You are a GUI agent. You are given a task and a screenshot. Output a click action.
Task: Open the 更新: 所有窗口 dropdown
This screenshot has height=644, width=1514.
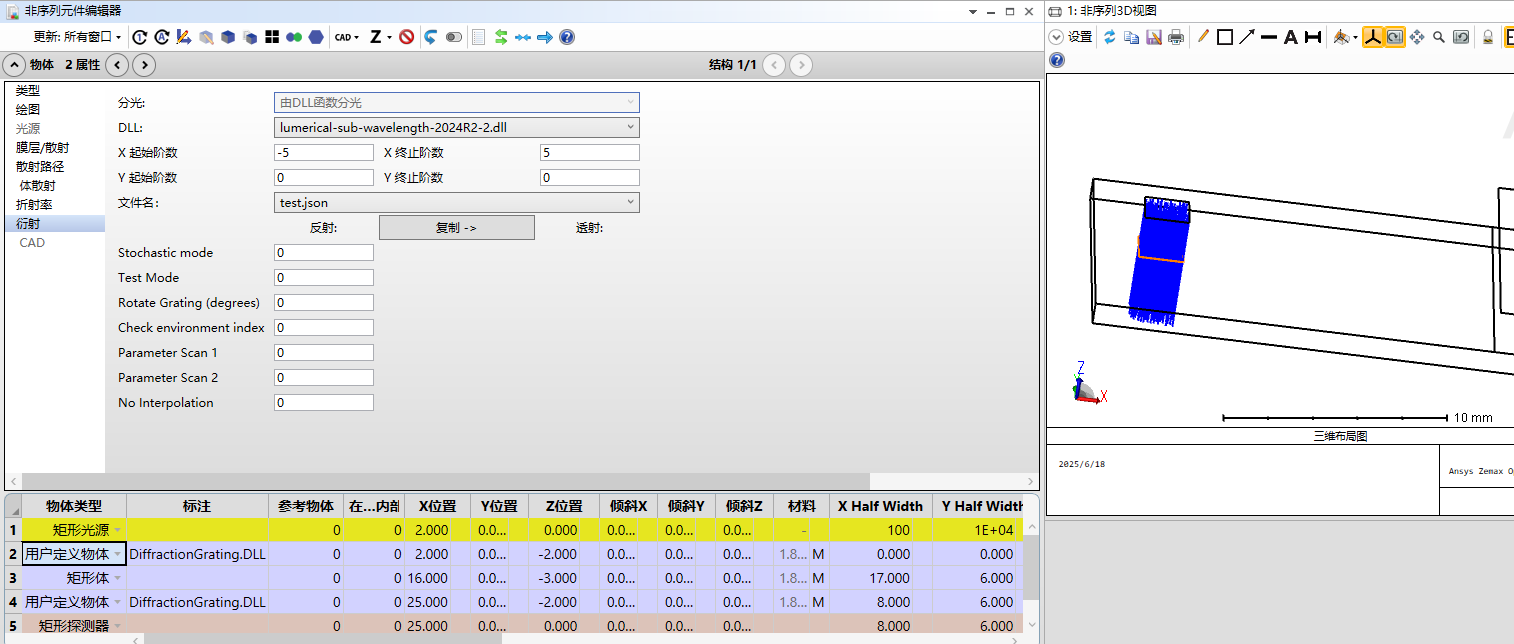[78, 37]
